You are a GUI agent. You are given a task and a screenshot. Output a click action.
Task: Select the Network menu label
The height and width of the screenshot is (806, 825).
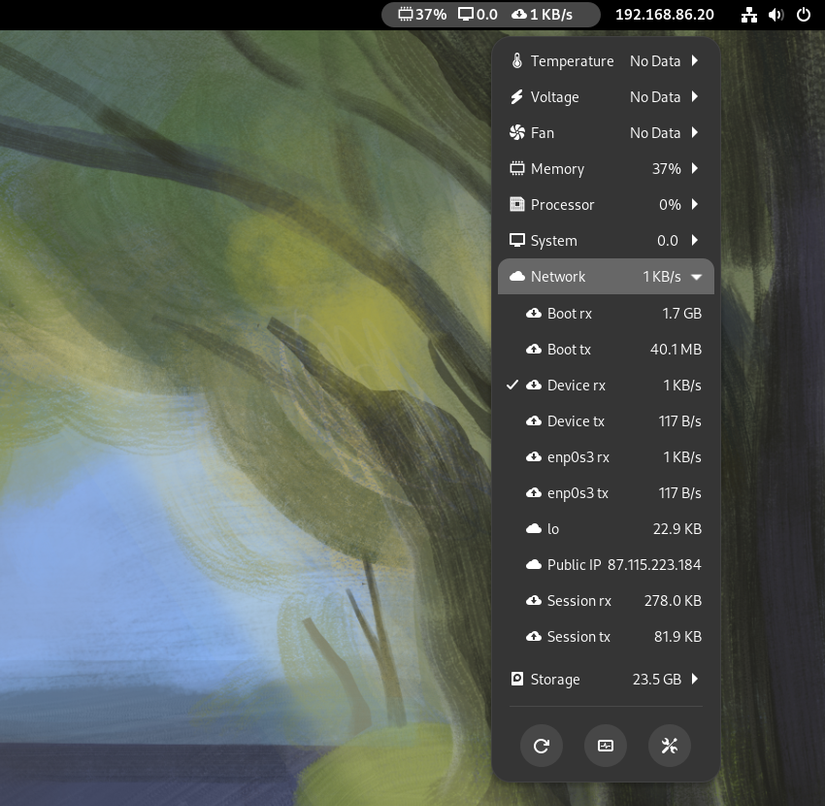pos(558,276)
